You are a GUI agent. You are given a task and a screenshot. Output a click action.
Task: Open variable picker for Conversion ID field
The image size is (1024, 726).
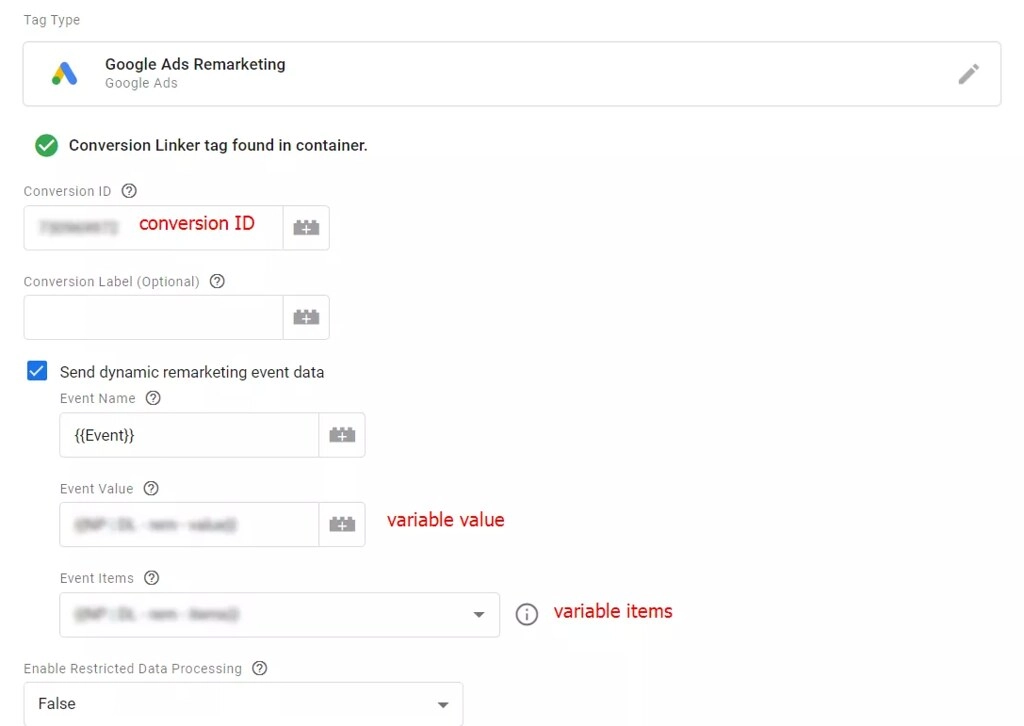click(306, 227)
